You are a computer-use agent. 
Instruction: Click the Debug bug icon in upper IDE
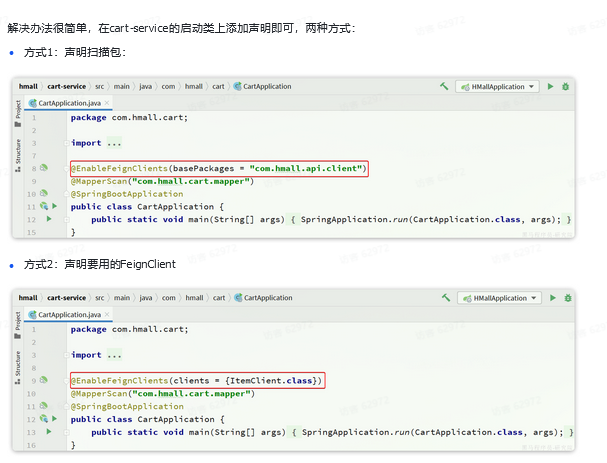(565, 86)
